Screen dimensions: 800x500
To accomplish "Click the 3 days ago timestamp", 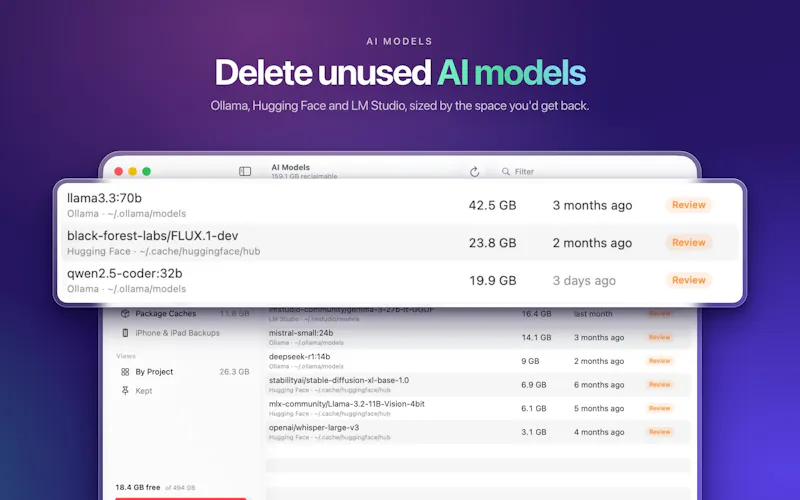I will (x=584, y=281).
